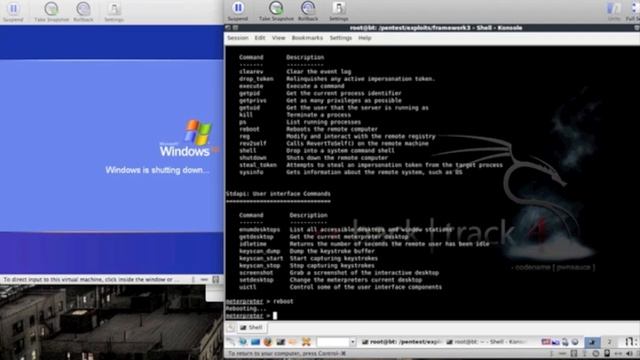Click Konsole title bar window menu icon

(x=228, y=28)
